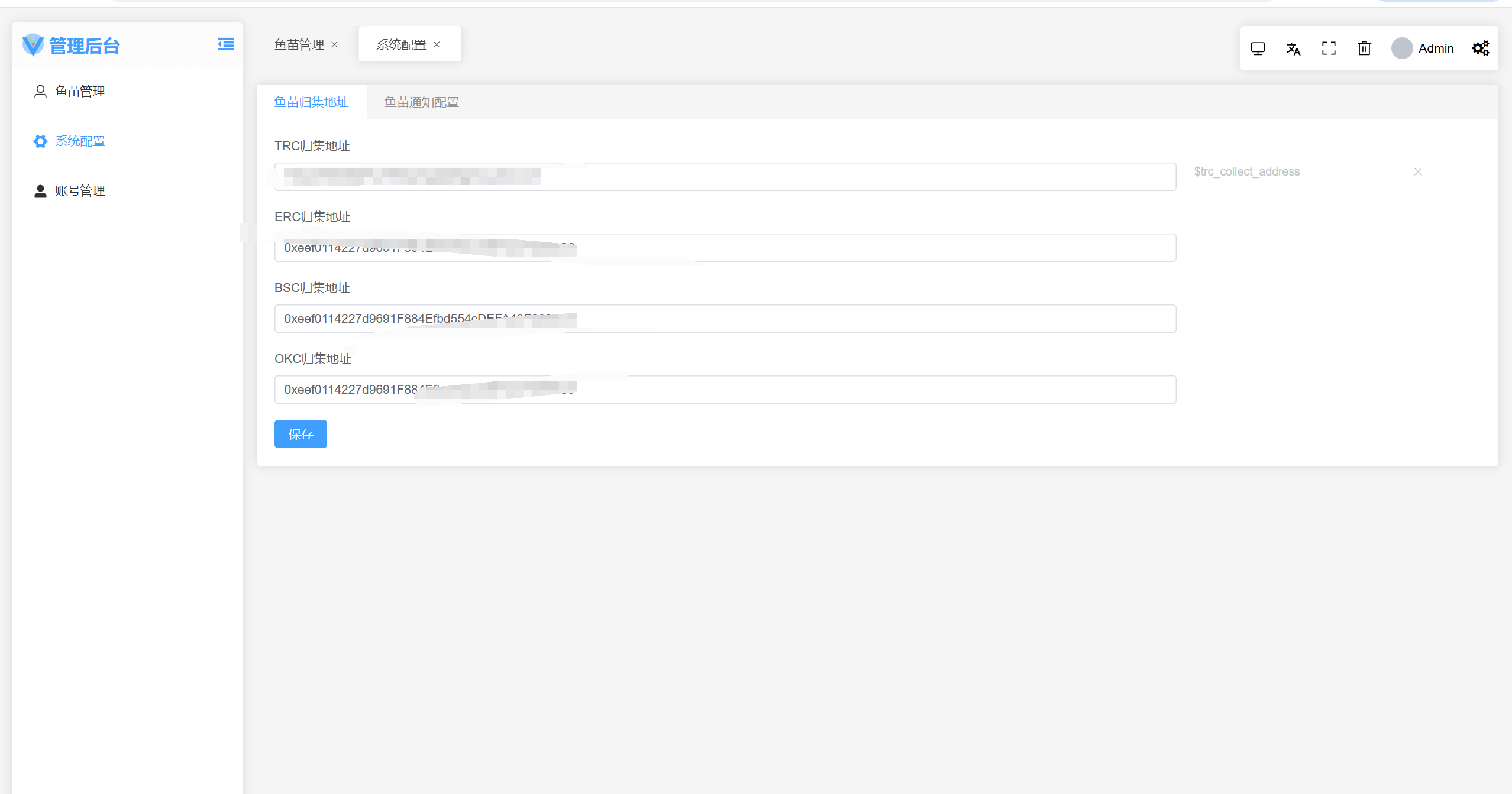Toggle fullscreen mode icon

1329,48
